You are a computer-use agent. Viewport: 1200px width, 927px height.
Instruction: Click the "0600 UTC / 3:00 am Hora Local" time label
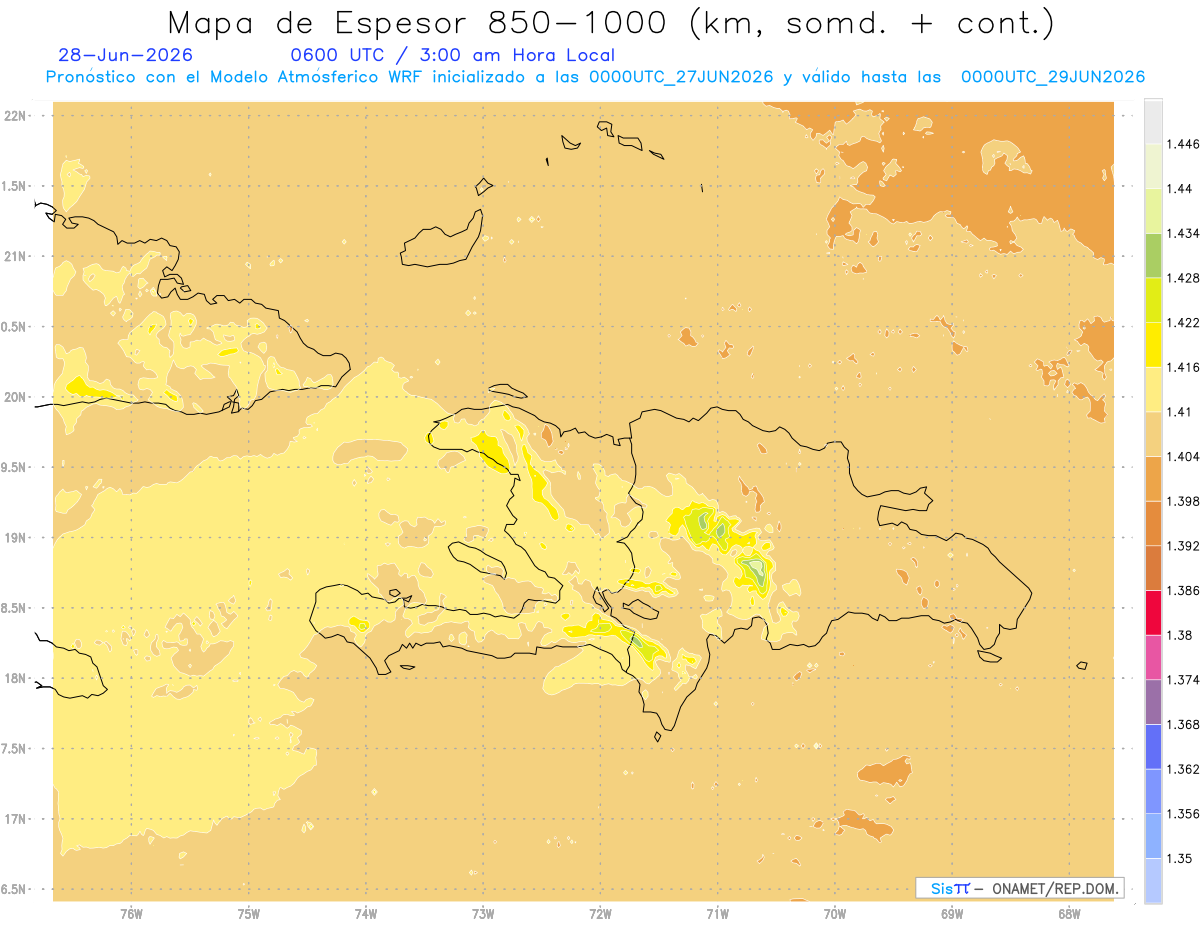[x=453, y=56]
